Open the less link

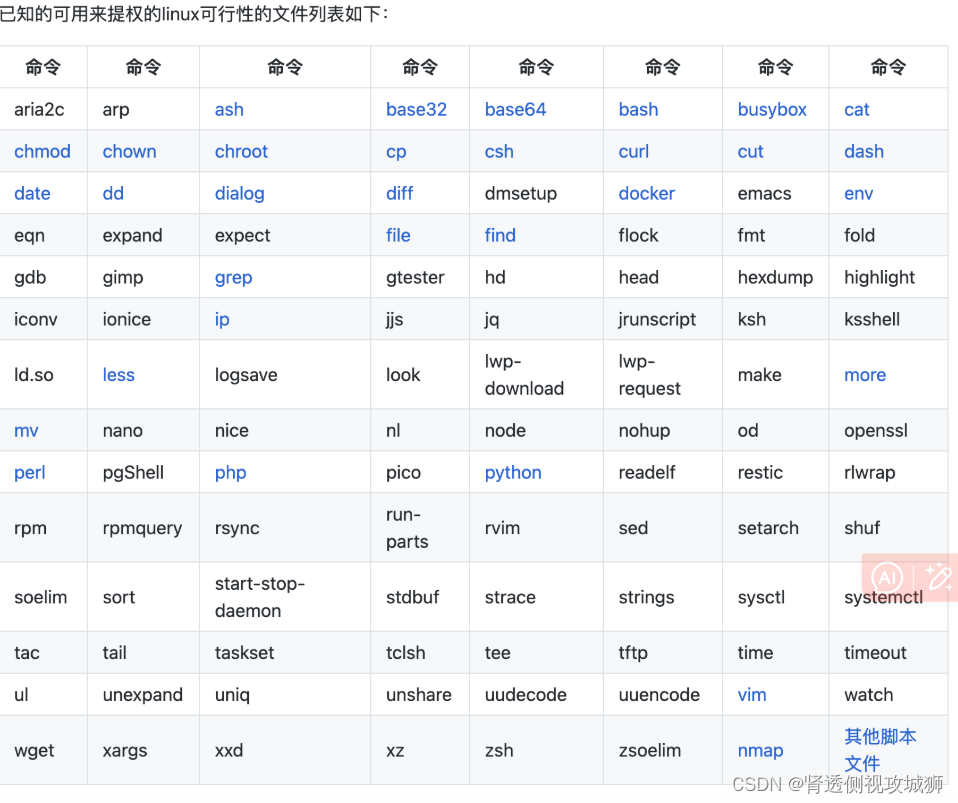point(119,375)
